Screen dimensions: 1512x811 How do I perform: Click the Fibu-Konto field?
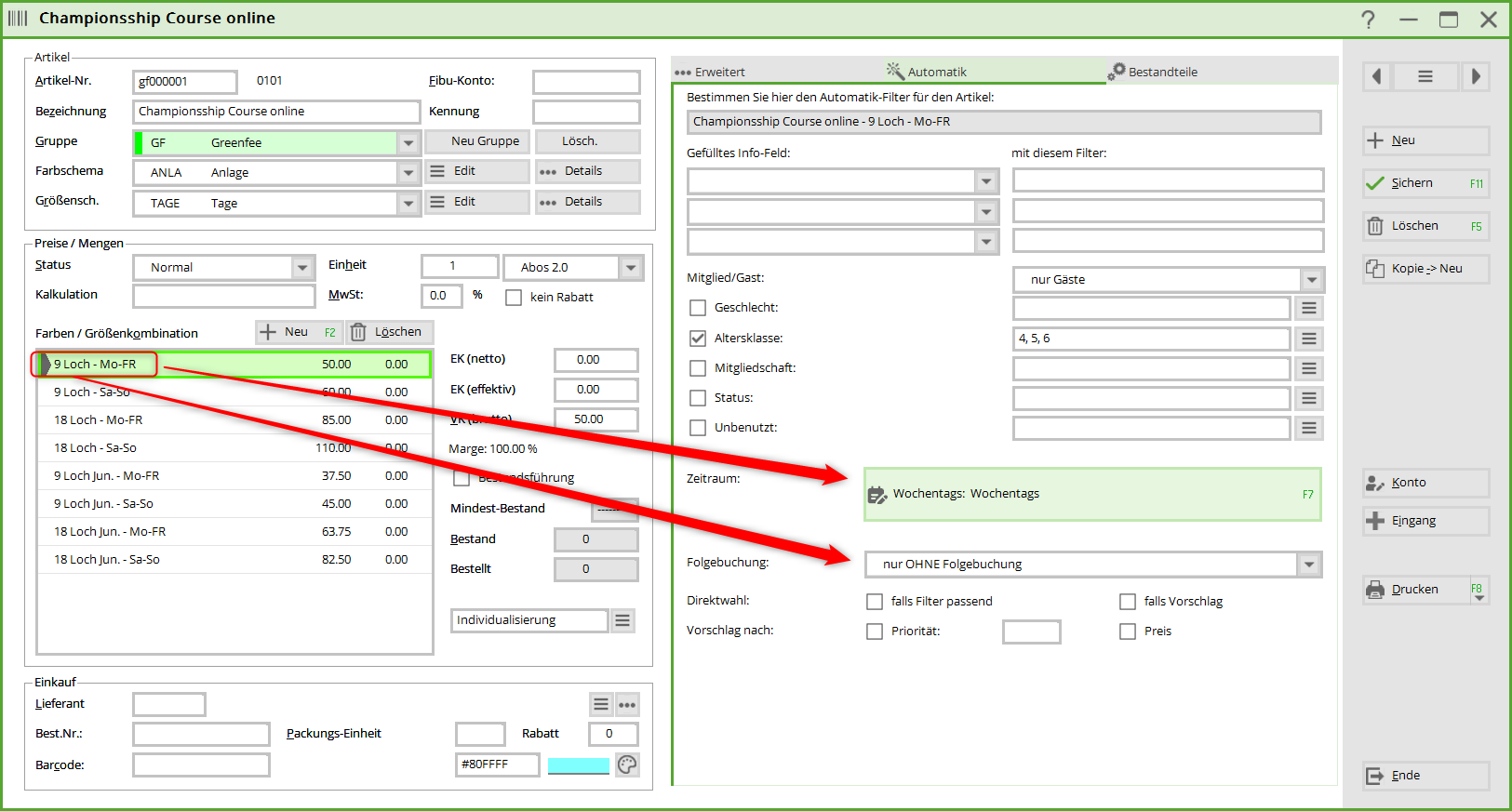click(586, 82)
